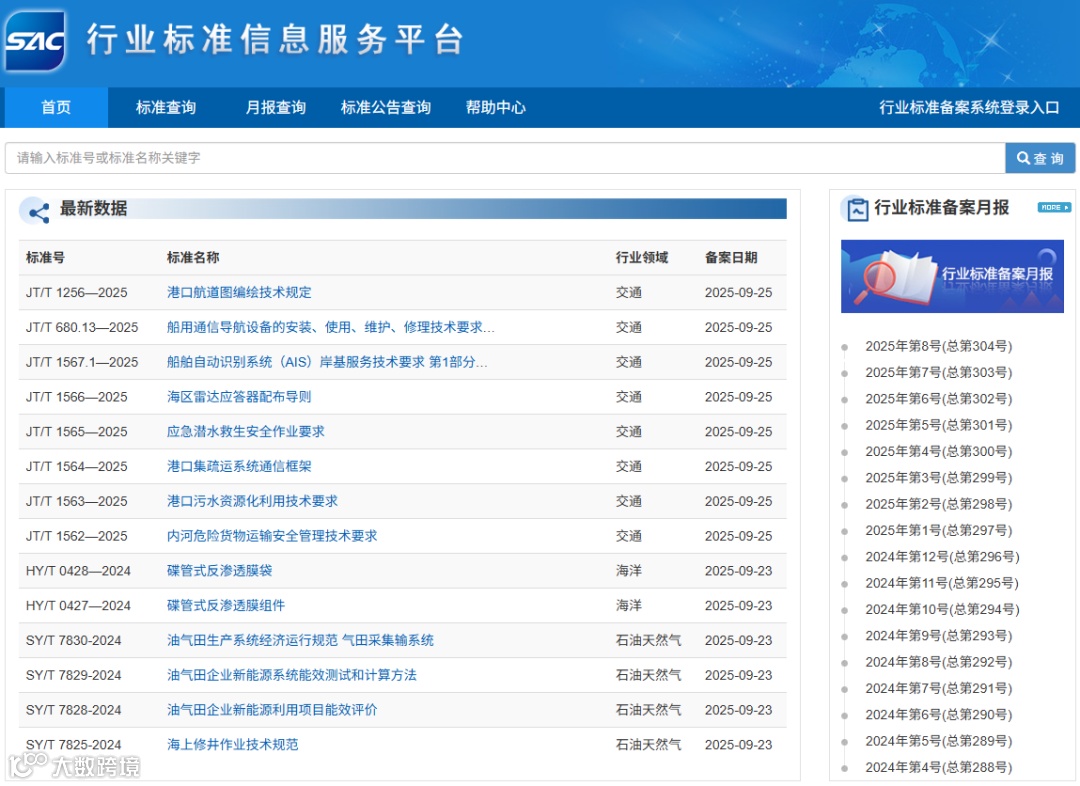Click the clipboard icon beside 行业标准备案月报
Screen dimensions: 1080x786
[856, 209]
